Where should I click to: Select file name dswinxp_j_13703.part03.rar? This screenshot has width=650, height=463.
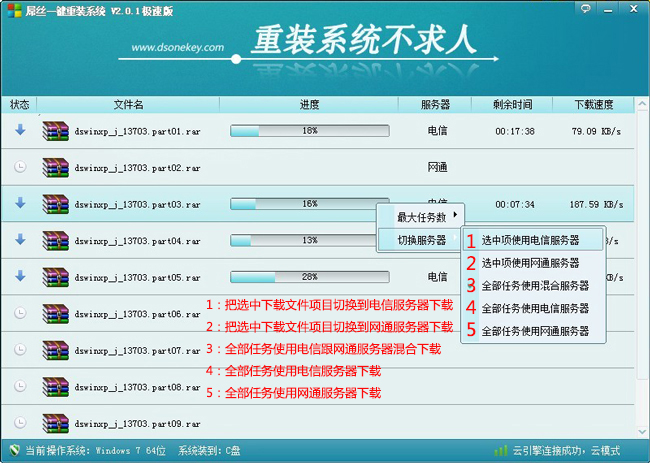[x=137, y=205]
